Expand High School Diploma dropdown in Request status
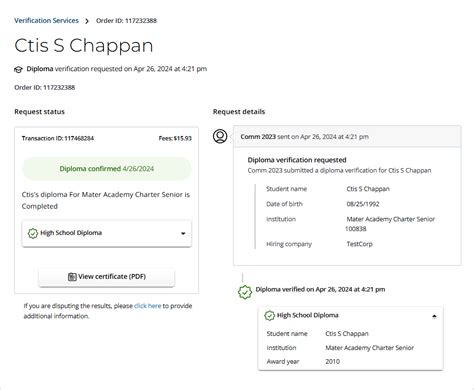 (x=183, y=233)
